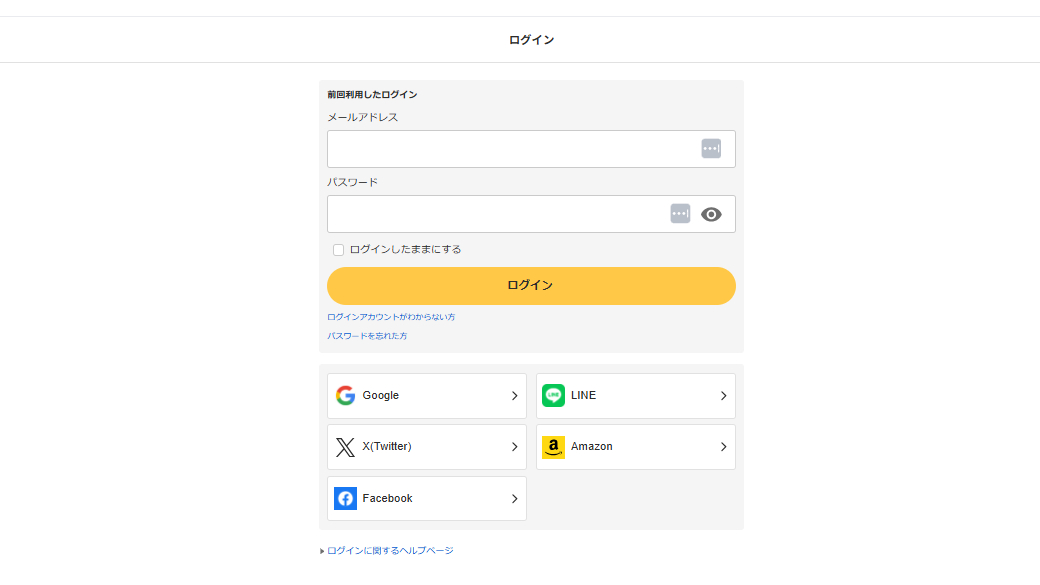Click the yellow ログイン button

coord(531,286)
